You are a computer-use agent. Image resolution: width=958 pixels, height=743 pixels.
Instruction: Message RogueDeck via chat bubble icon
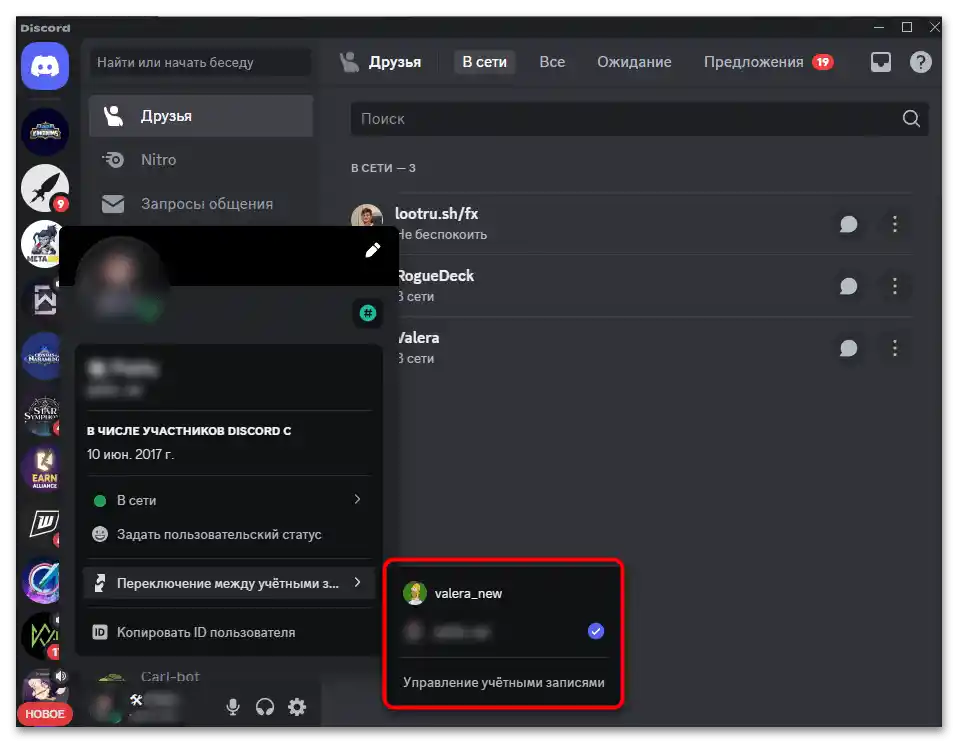[x=848, y=286]
